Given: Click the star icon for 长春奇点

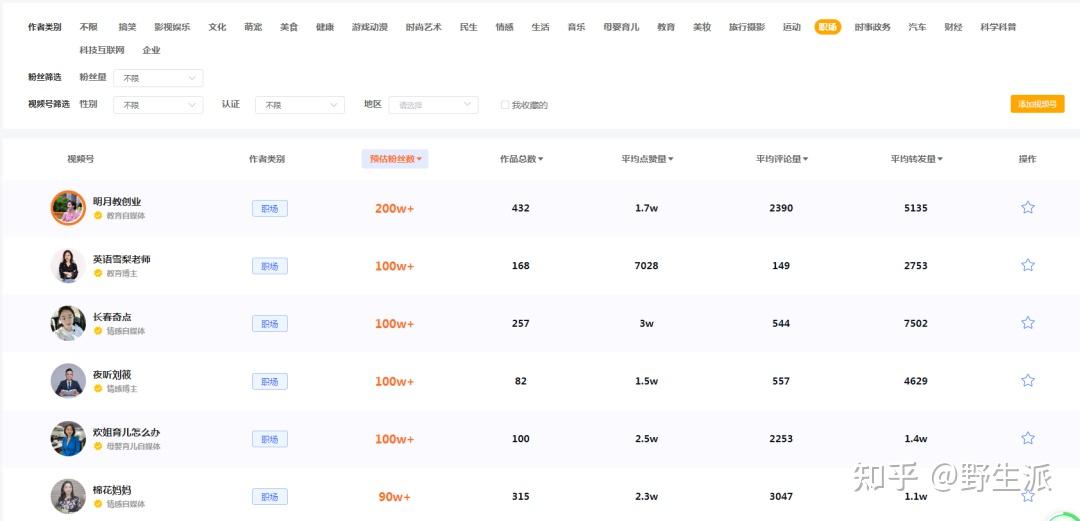Looking at the screenshot, I should click(x=1028, y=323).
